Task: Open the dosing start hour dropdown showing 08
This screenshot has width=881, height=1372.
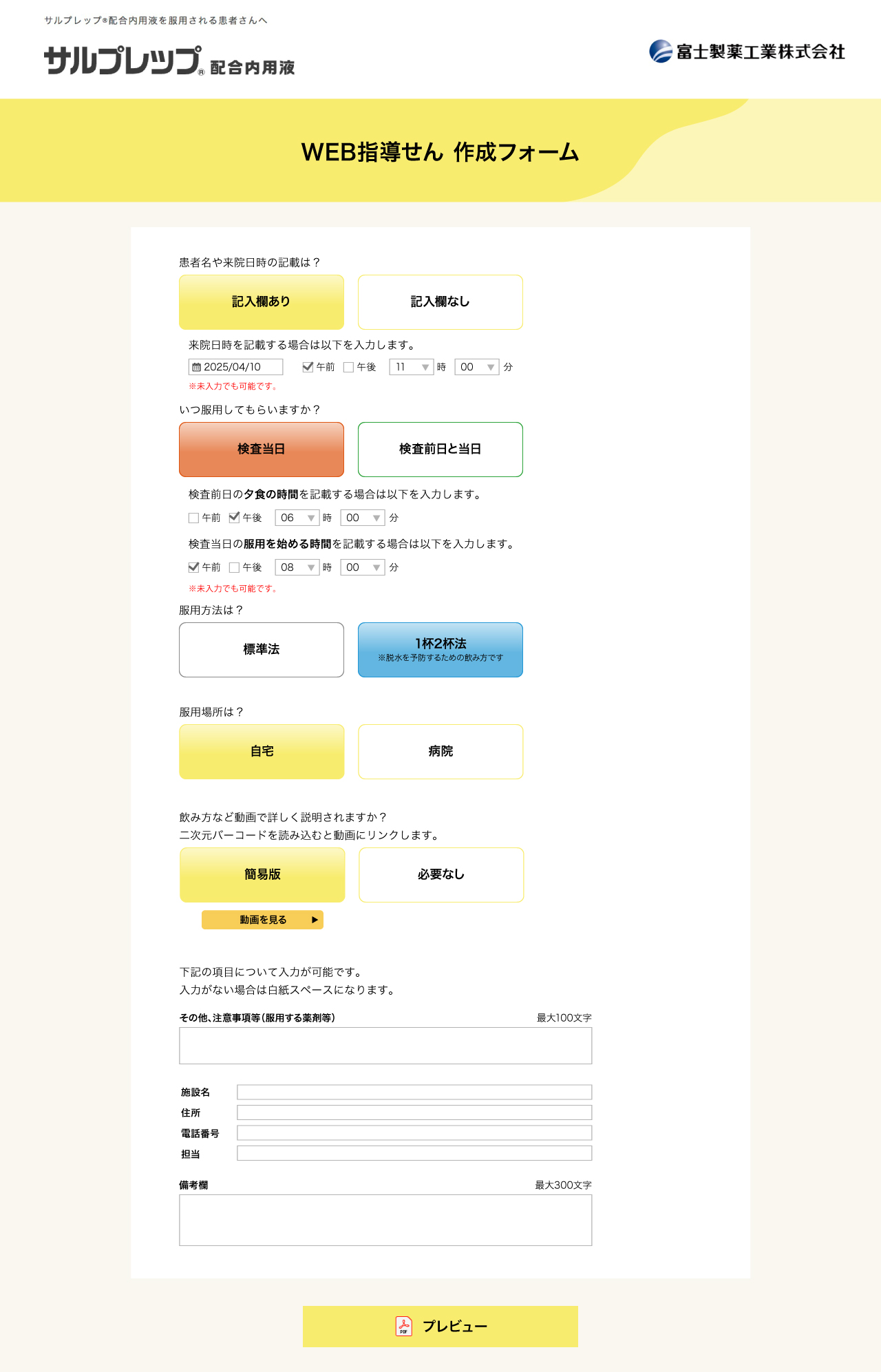Action: coord(297,567)
